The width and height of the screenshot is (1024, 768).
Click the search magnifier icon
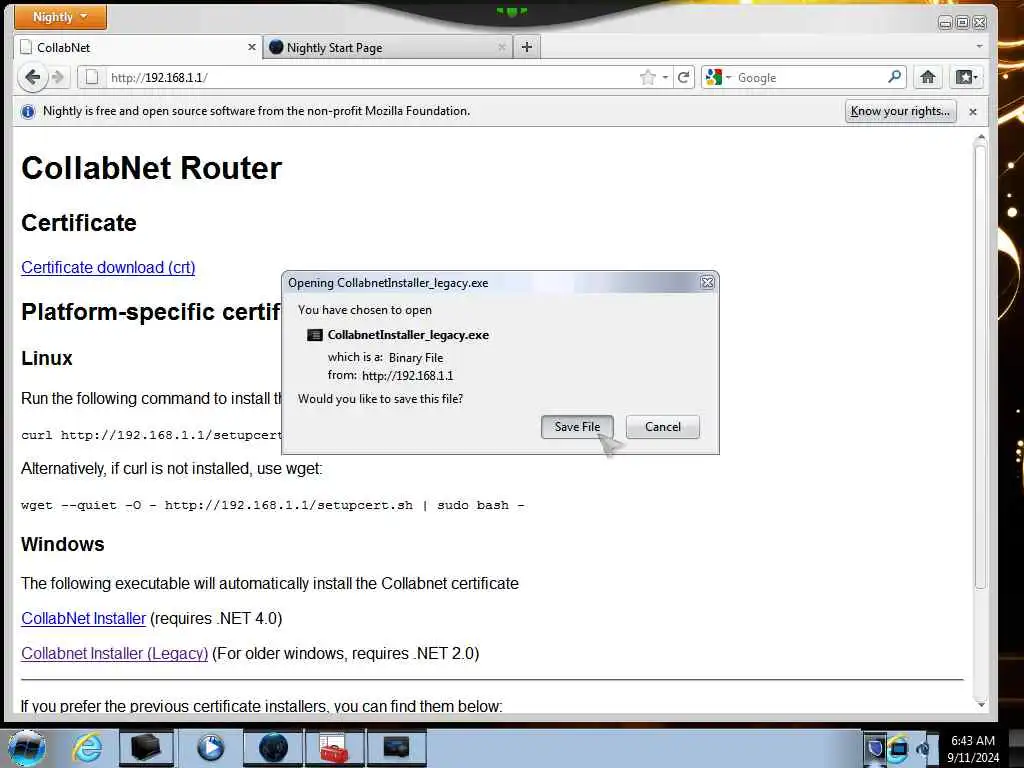[x=895, y=77]
